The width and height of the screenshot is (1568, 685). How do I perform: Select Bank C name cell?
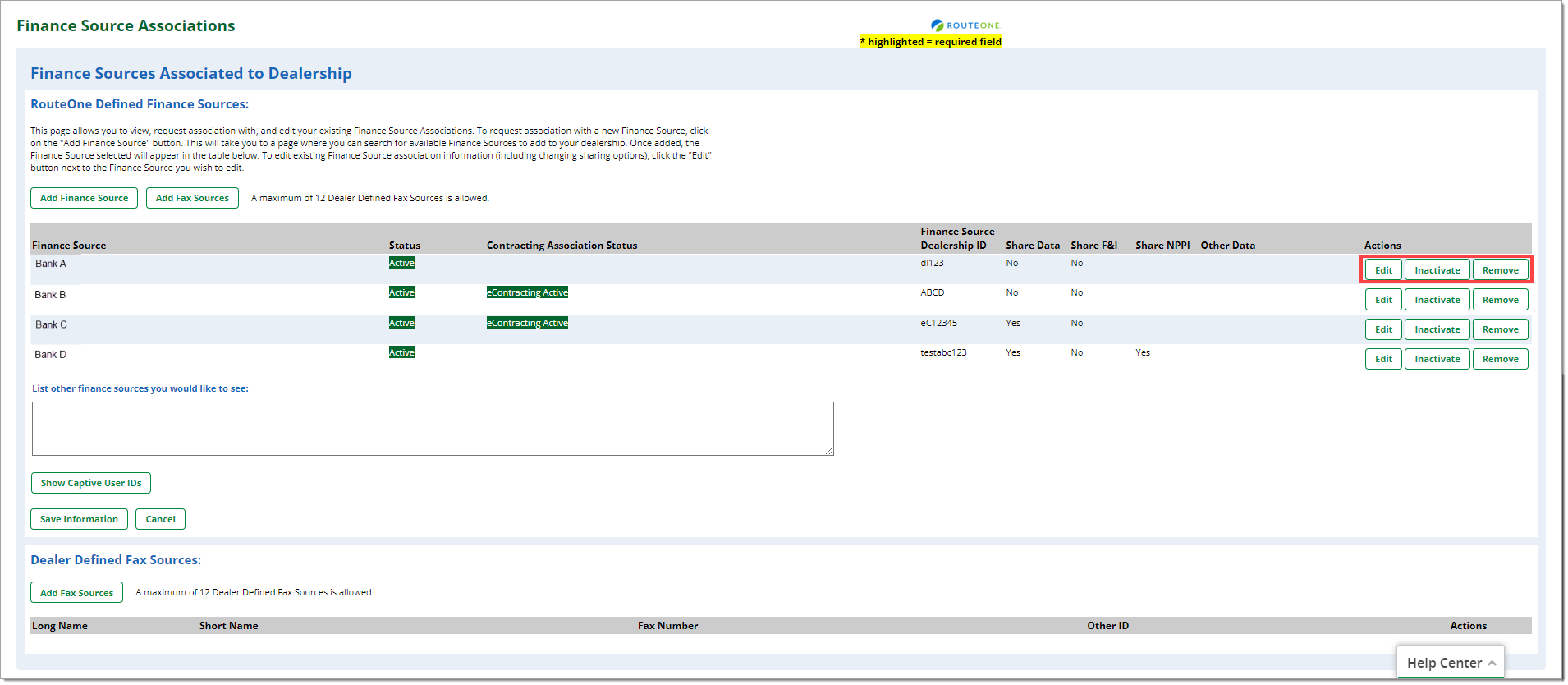coord(51,324)
